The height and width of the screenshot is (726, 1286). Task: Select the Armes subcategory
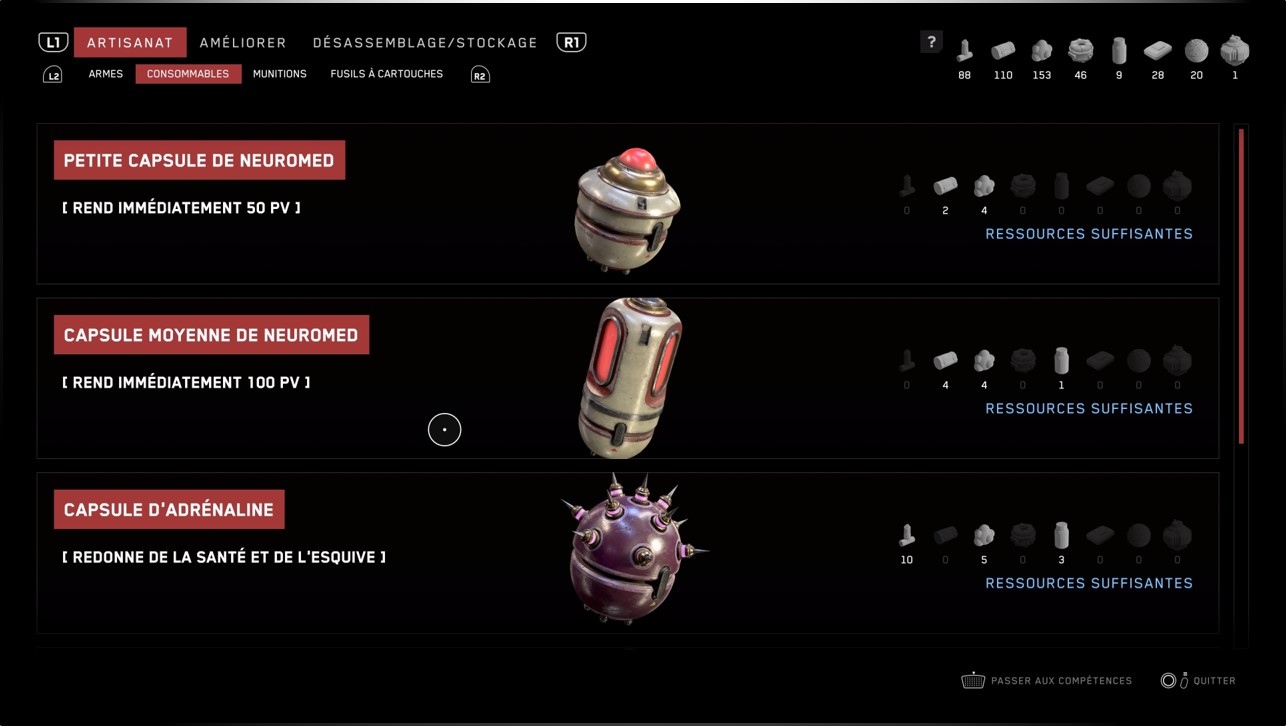[x=106, y=74]
